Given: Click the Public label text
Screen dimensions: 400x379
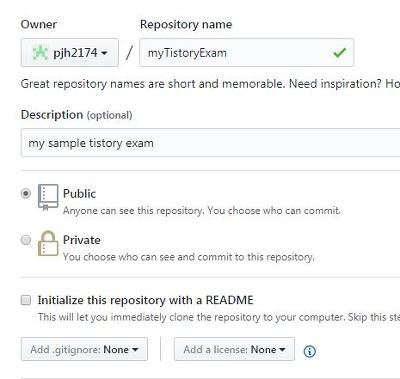Looking at the screenshot, I should [x=79, y=194].
